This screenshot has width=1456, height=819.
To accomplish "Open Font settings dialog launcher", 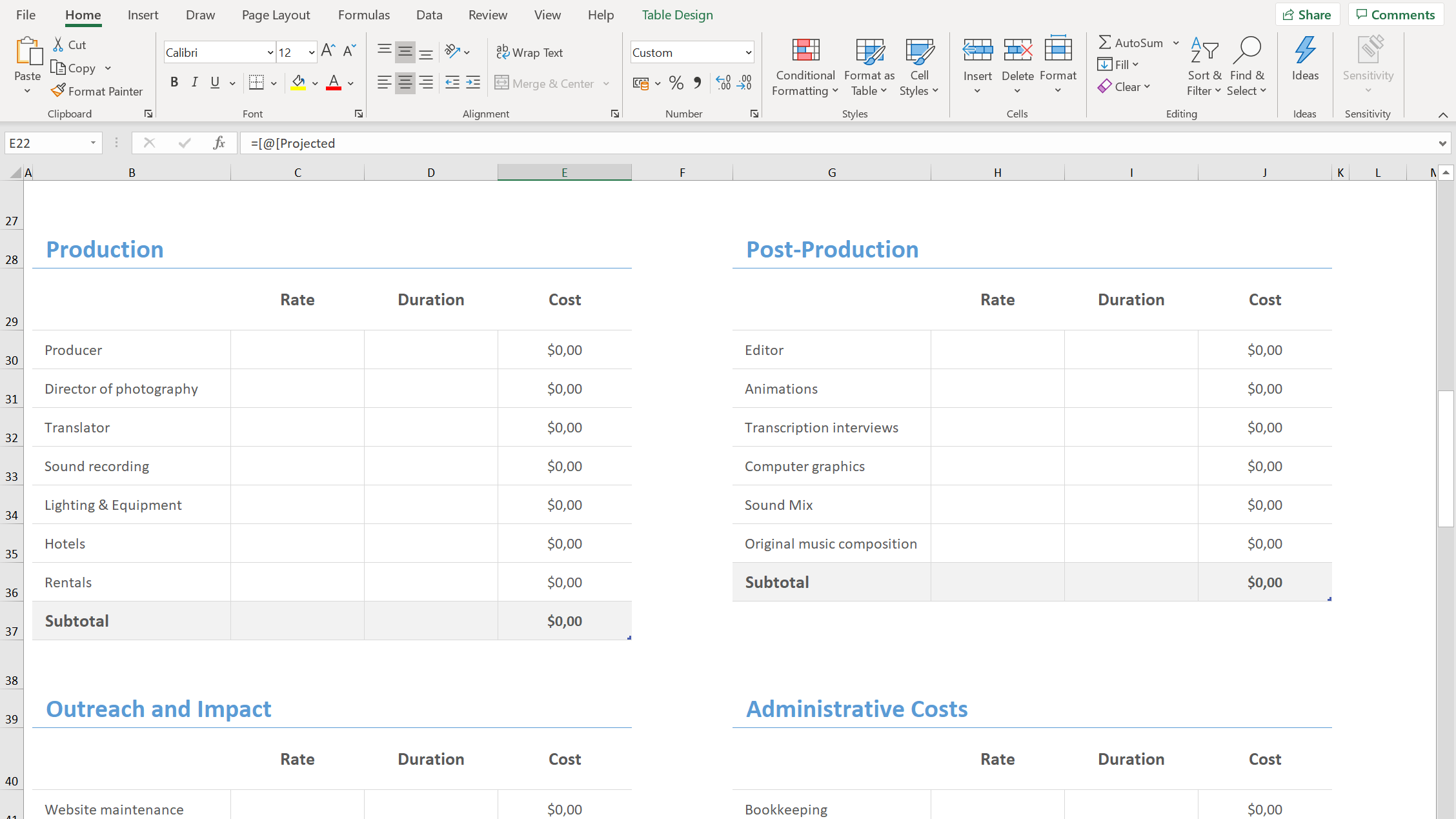I will [359, 114].
